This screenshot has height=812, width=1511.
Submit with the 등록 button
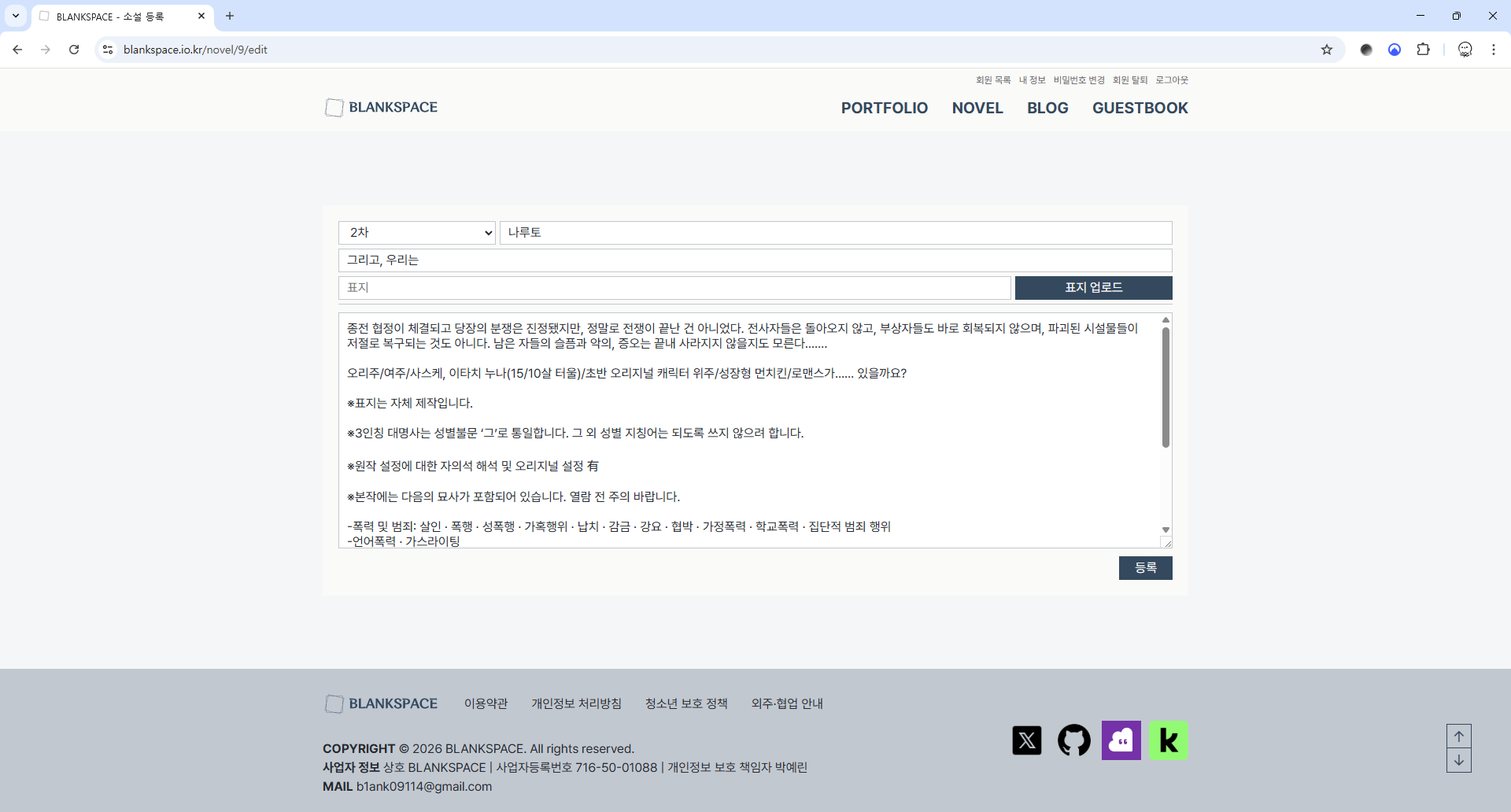coord(1145,568)
